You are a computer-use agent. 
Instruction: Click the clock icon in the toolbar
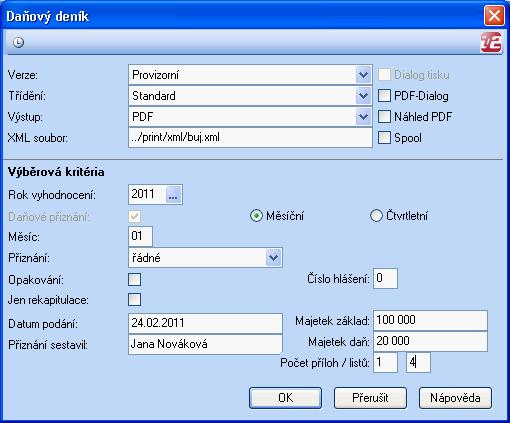coord(18,42)
